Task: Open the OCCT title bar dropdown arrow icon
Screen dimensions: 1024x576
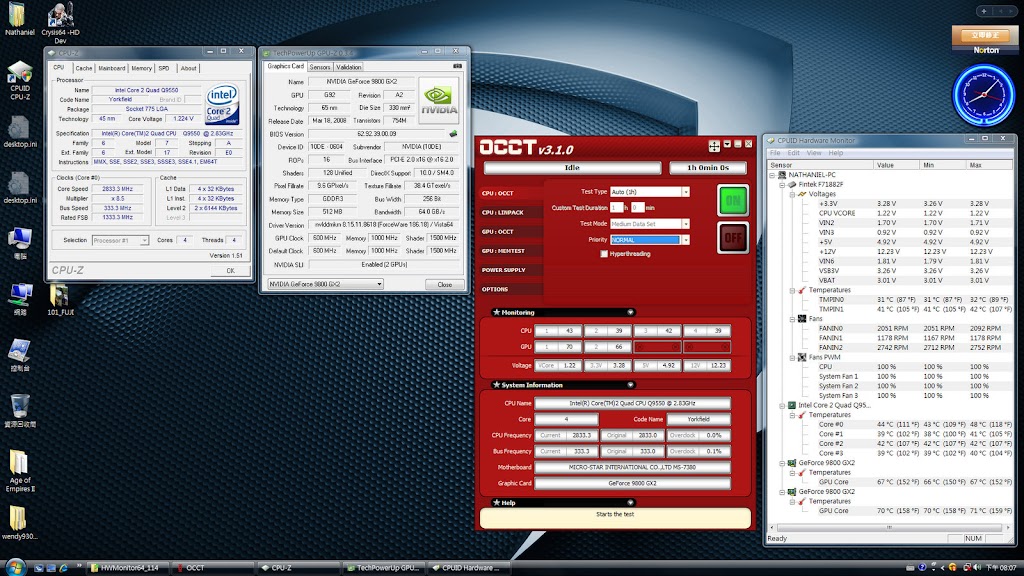Action: (x=727, y=144)
